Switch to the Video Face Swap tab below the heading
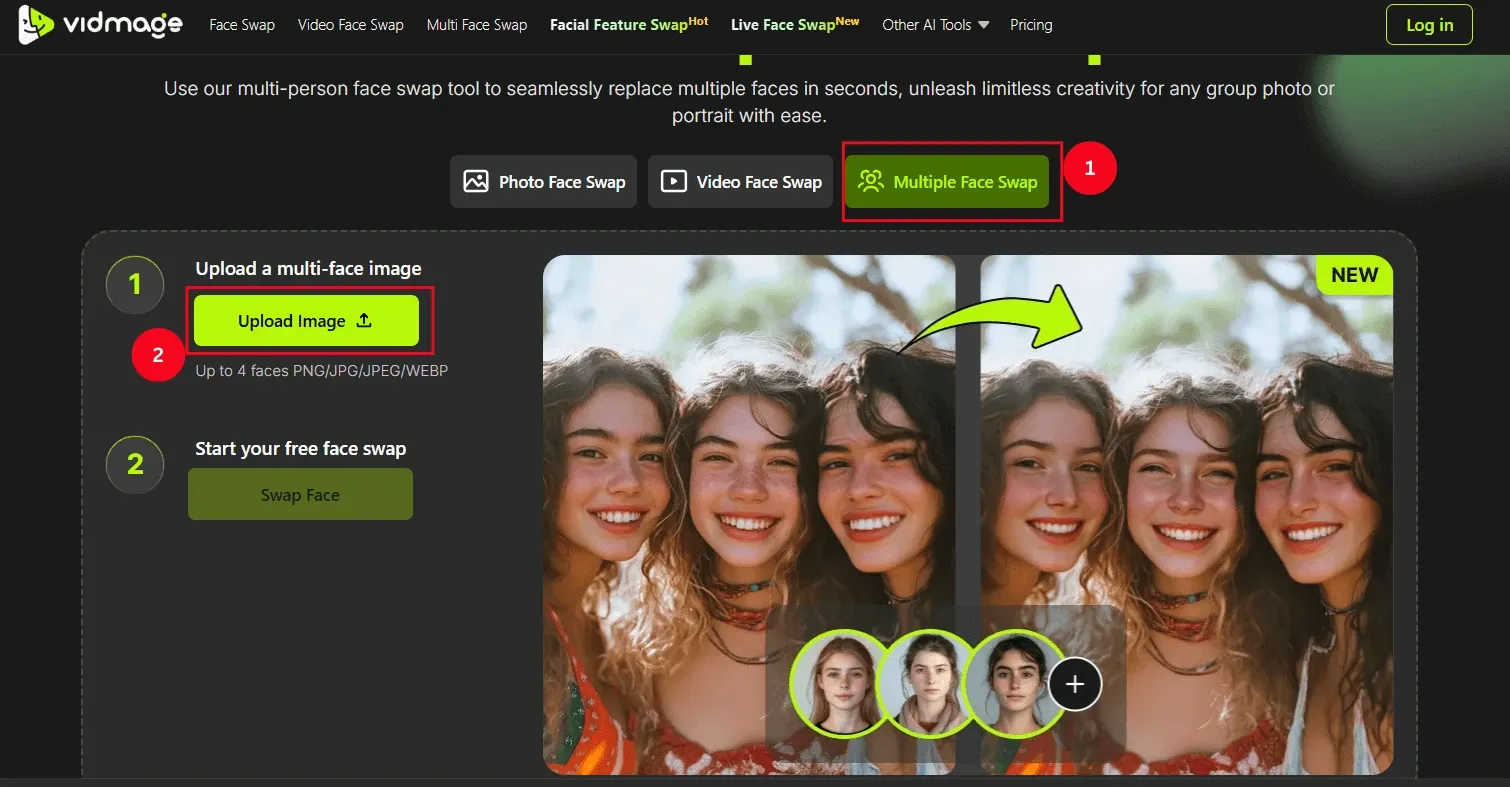The image size is (1510, 787). 740,182
